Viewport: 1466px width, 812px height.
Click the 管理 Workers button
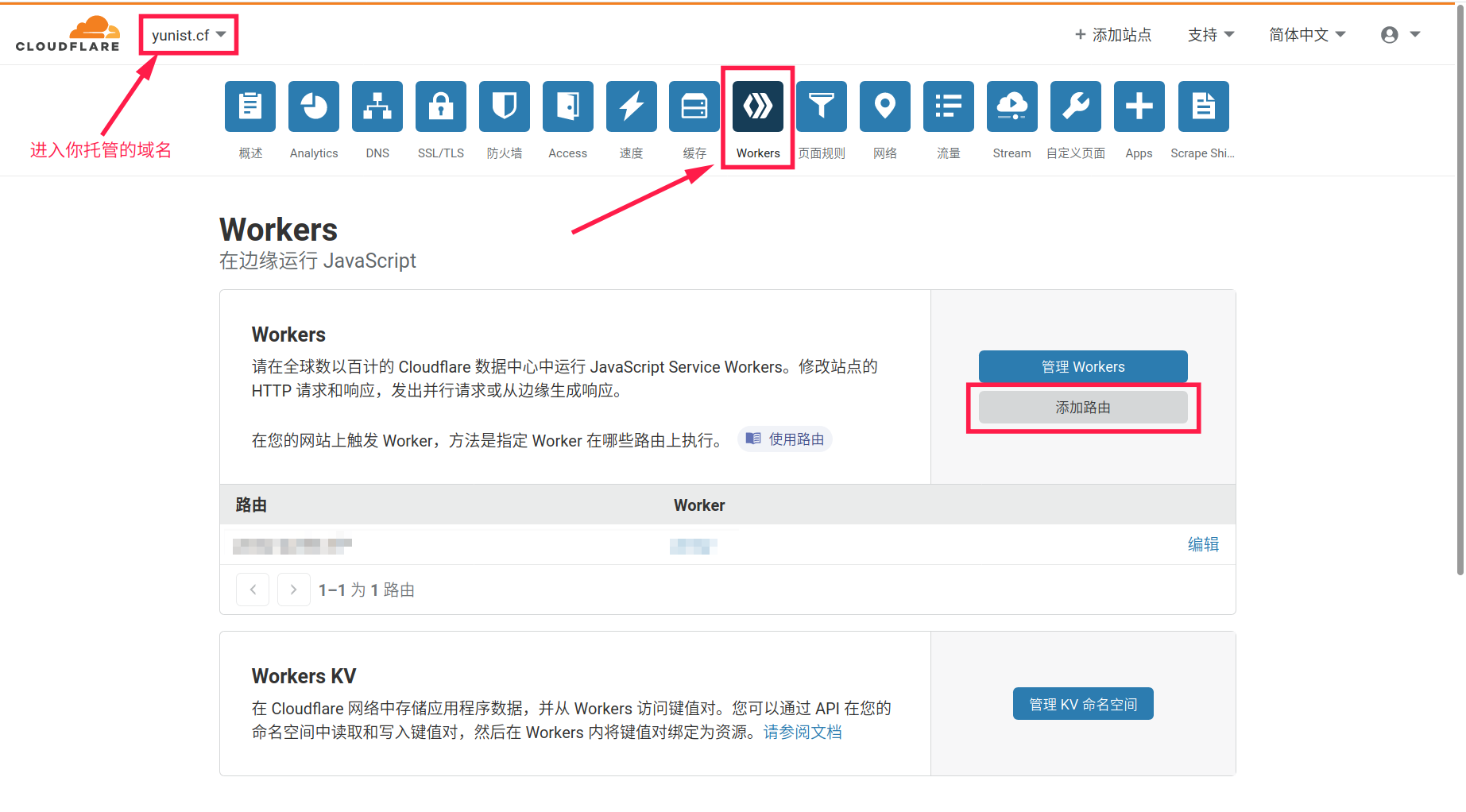click(x=1083, y=366)
